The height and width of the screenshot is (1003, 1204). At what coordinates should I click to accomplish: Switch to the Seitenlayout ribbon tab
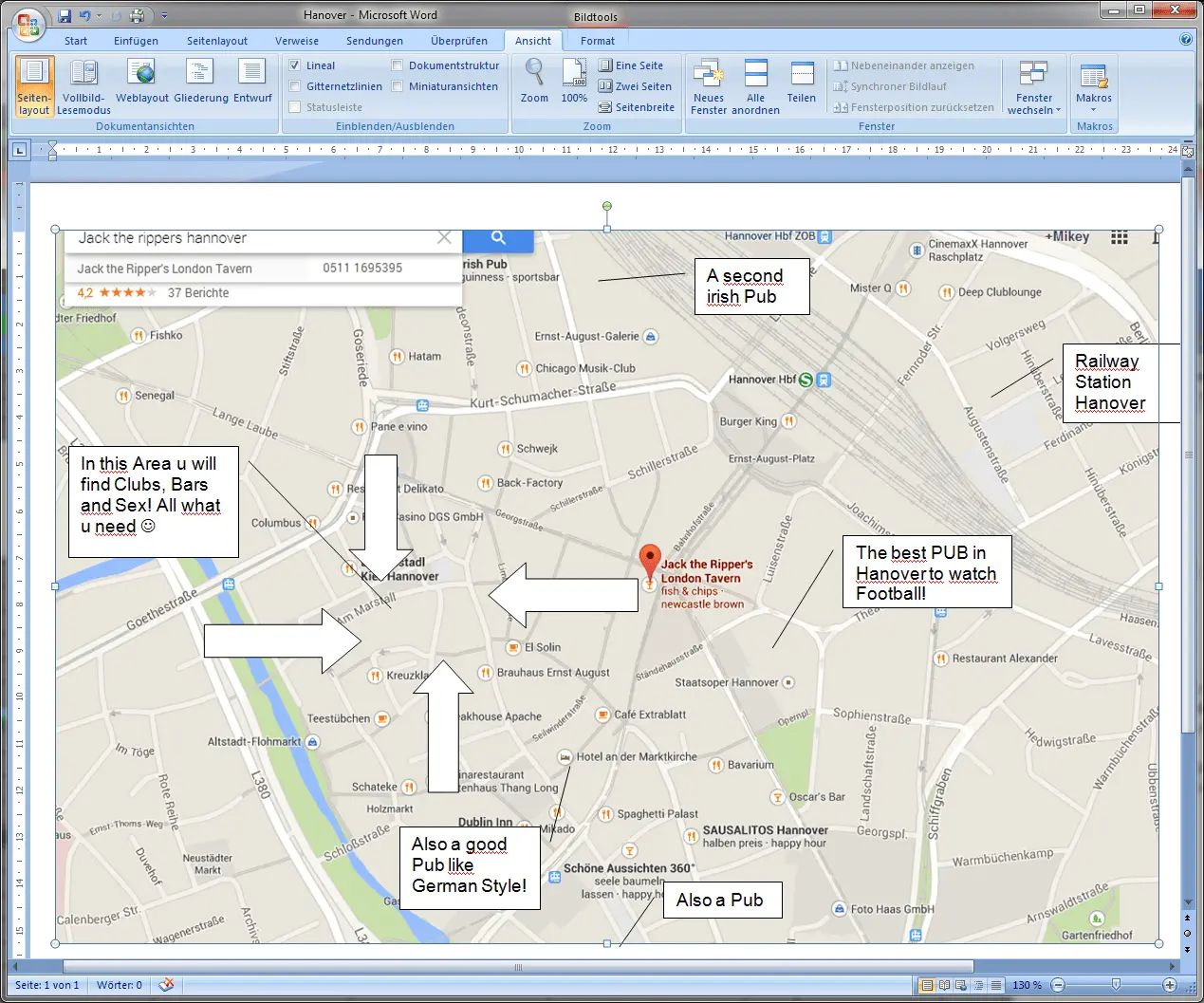[217, 41]
